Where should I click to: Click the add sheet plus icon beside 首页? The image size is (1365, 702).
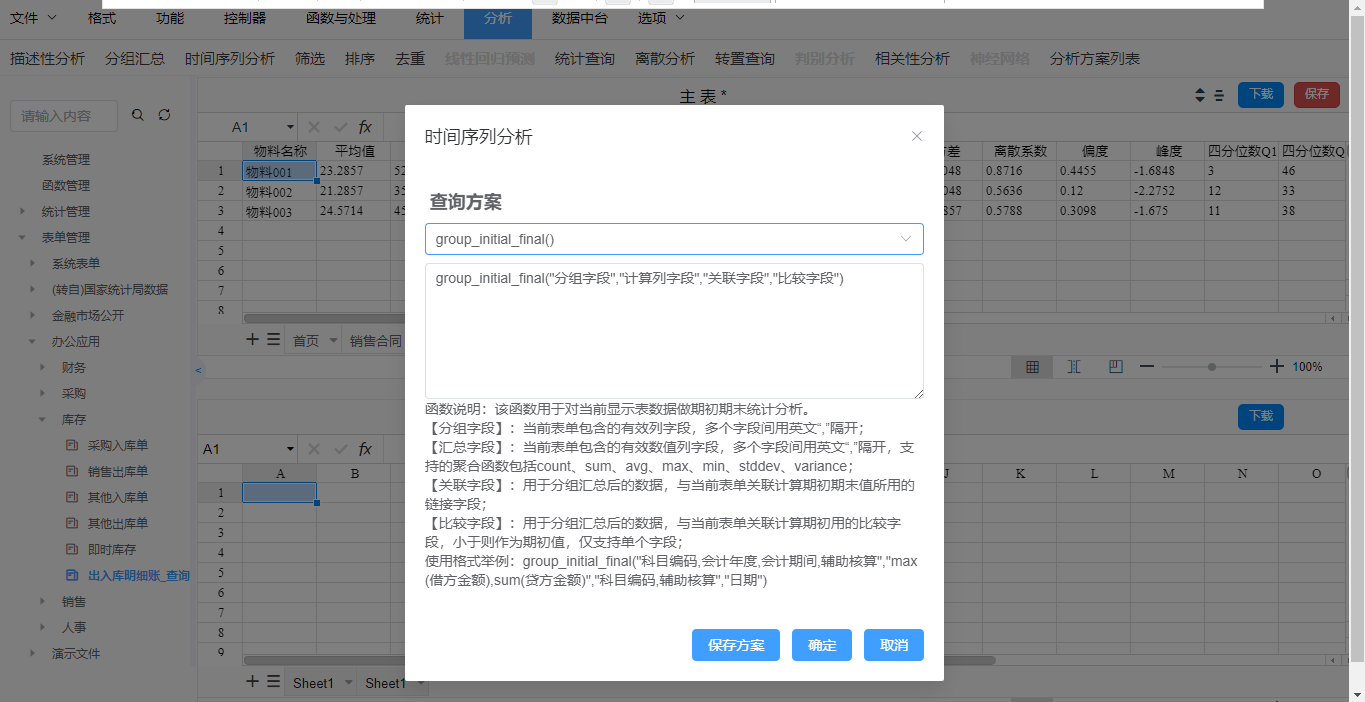(253, 339)
